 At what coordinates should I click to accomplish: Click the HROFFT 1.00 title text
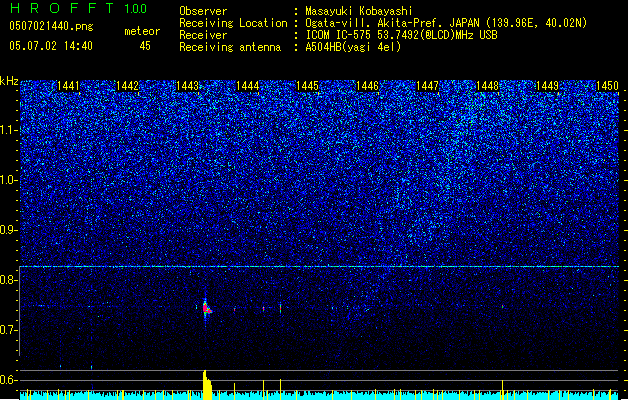point(78,8)
